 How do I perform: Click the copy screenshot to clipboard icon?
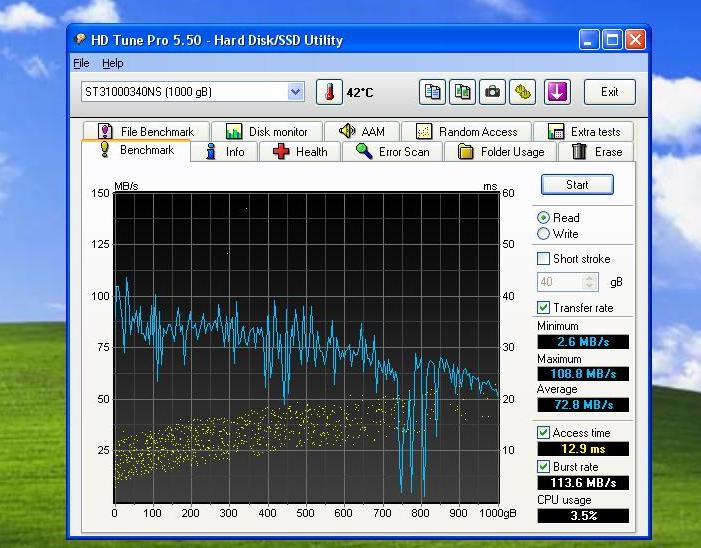tap(462, 92)
